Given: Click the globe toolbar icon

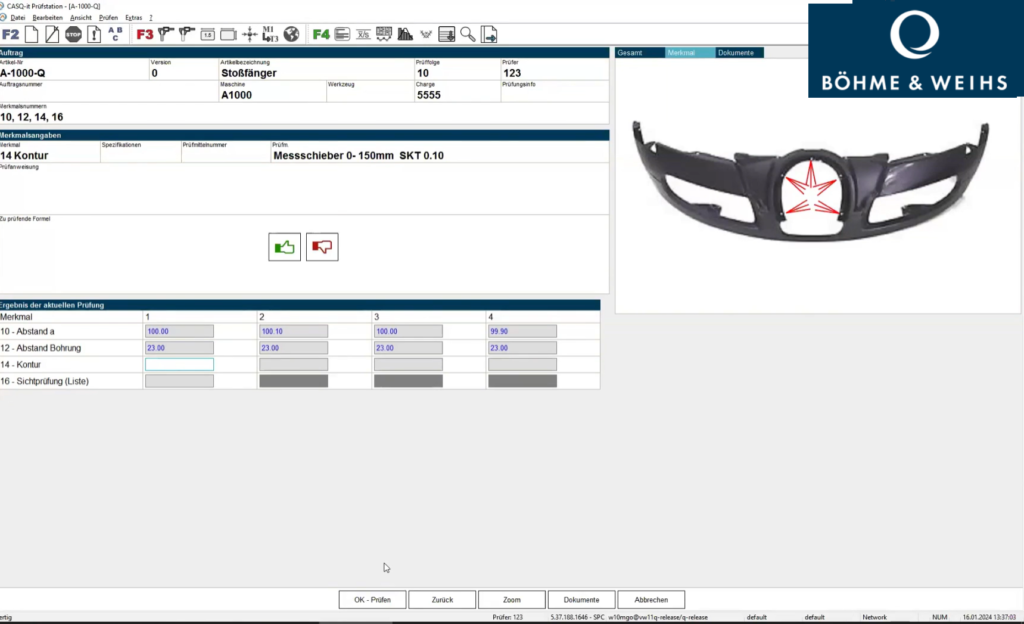Looking at the screenshot, I should (x=291, y=34).
